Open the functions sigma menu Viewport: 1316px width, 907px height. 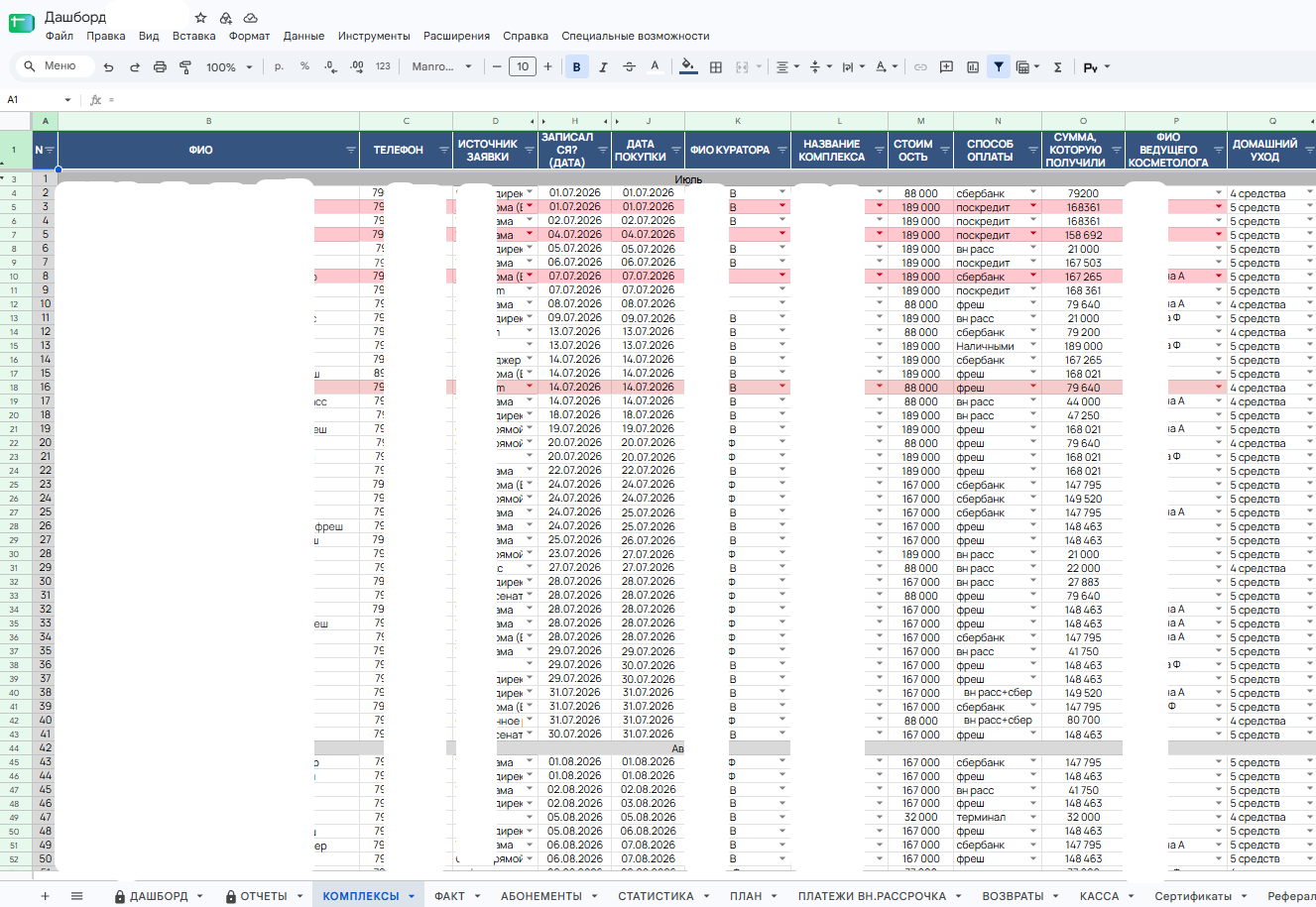1057,67
